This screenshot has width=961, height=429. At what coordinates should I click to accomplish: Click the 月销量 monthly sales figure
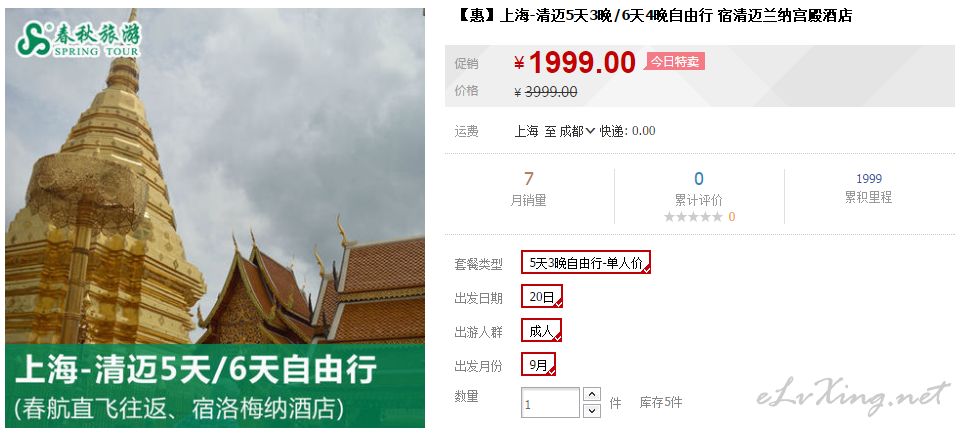pos(528,178)
